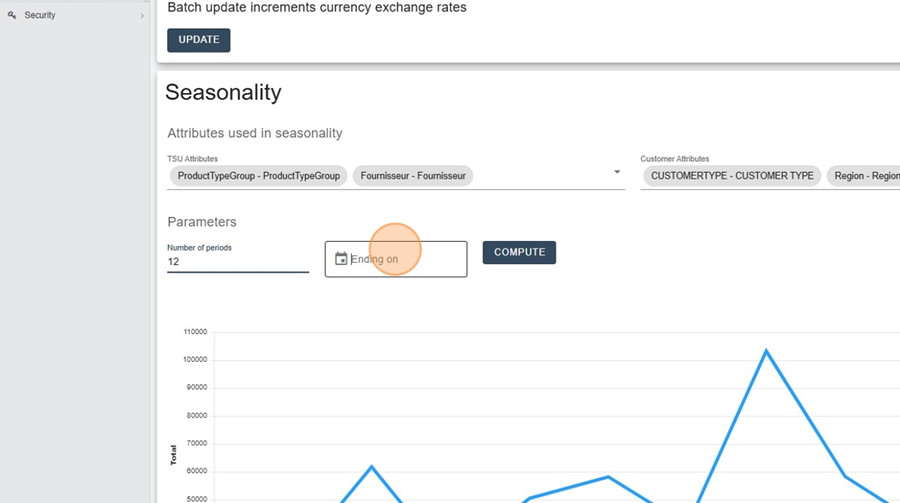Screen dimensions: 900x503
Task: Click the Total axis label on chart
Action: (173, 454)
